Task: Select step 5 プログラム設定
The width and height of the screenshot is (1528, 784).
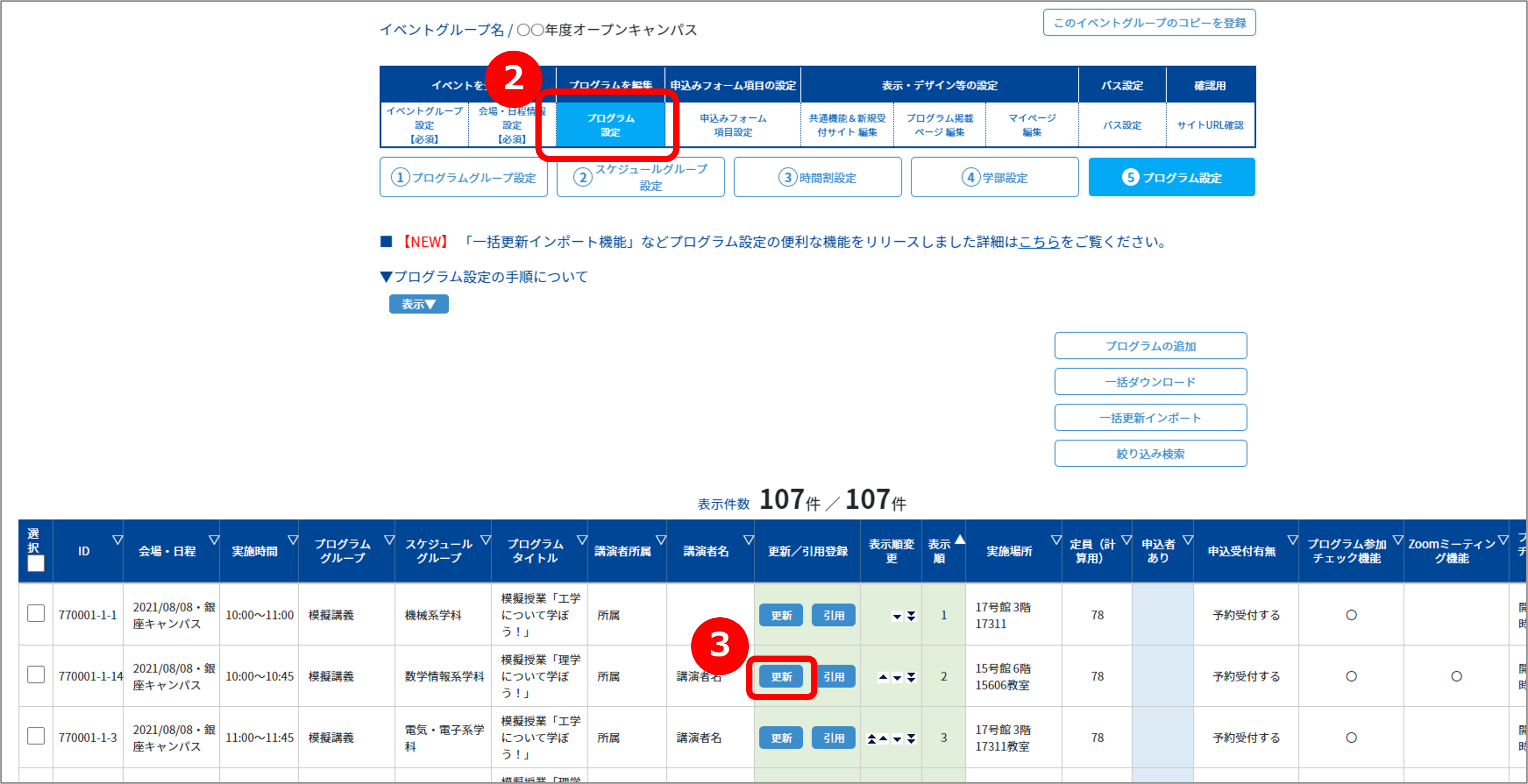Action: [x=1171, y=177]
